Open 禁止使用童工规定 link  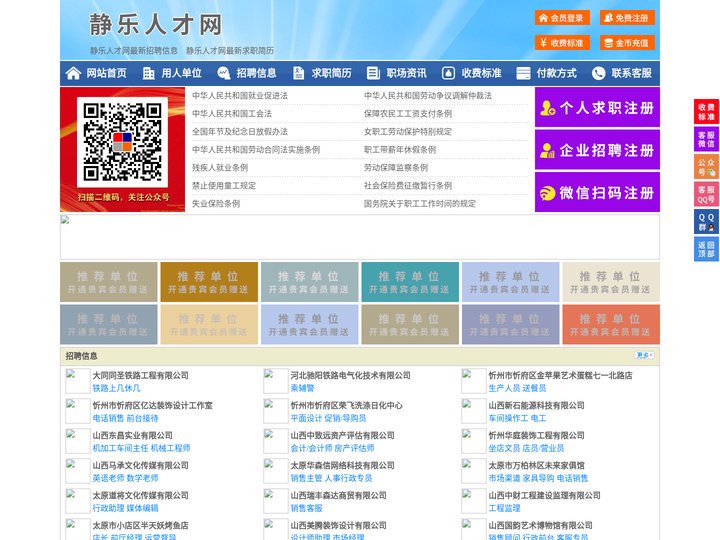pos(224,186)
